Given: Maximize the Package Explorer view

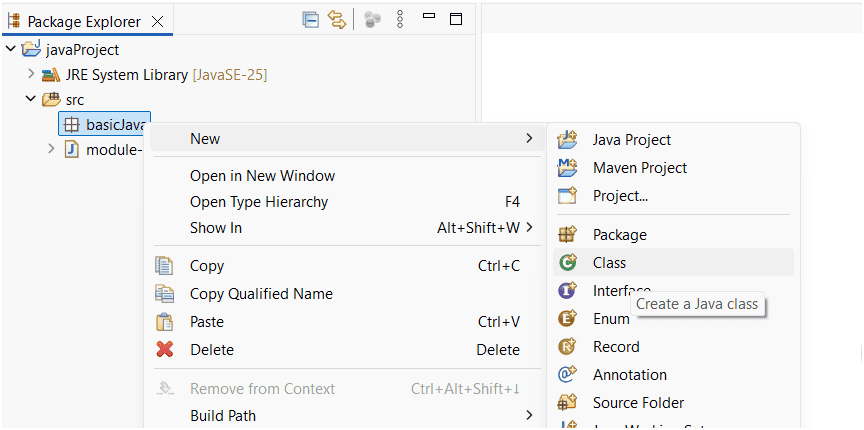Looking at the screenshot, I should pos(456,19).
